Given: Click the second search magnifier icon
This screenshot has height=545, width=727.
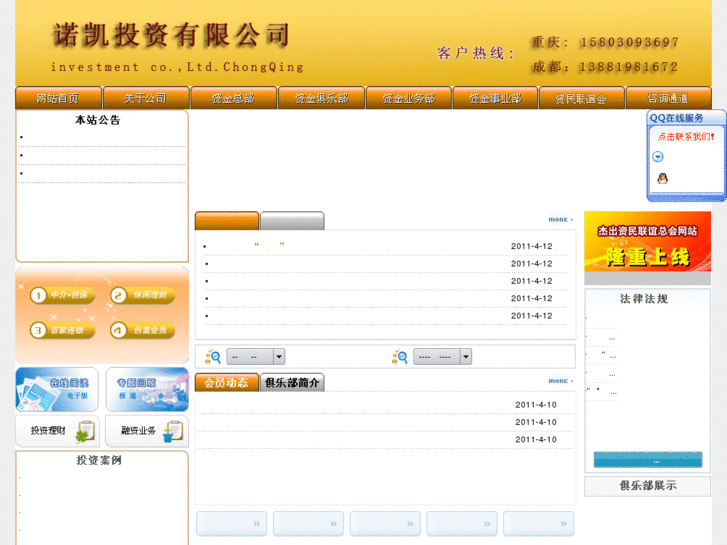Looking at the screenshot, I should 400,357.
